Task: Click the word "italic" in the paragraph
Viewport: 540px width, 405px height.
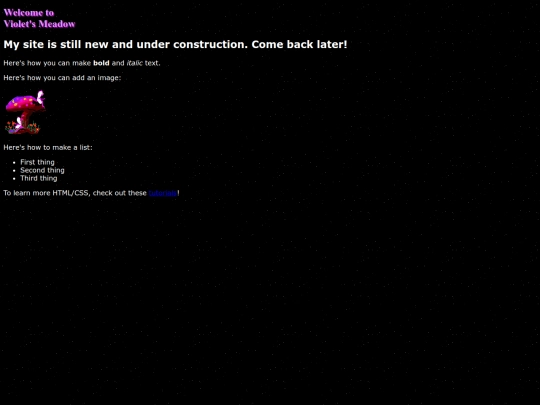Action: (134, 63)
